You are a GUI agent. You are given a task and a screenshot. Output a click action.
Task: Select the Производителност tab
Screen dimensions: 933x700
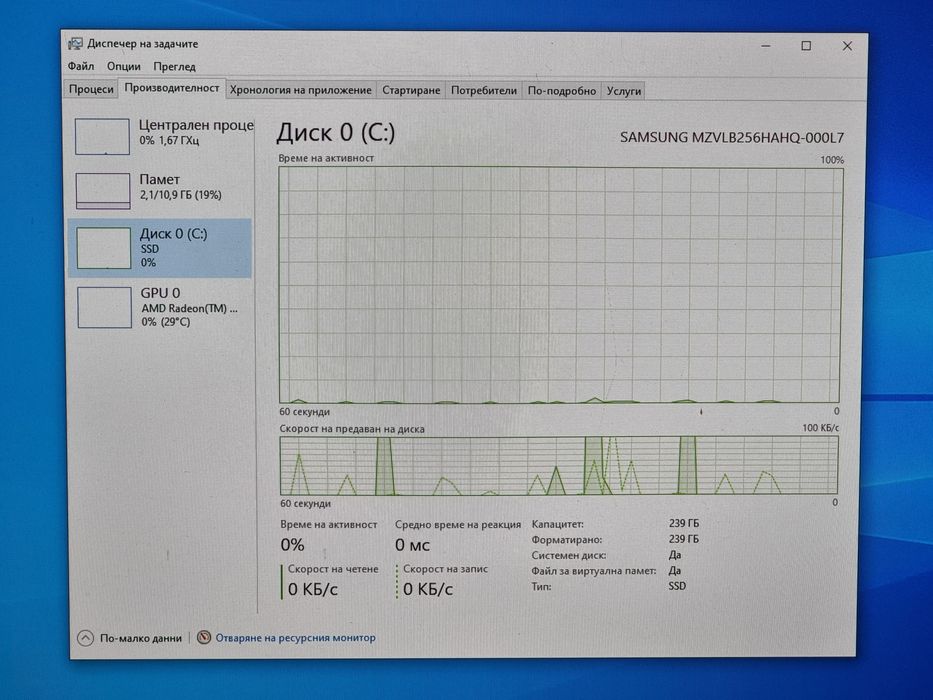(x=172, y=88)
